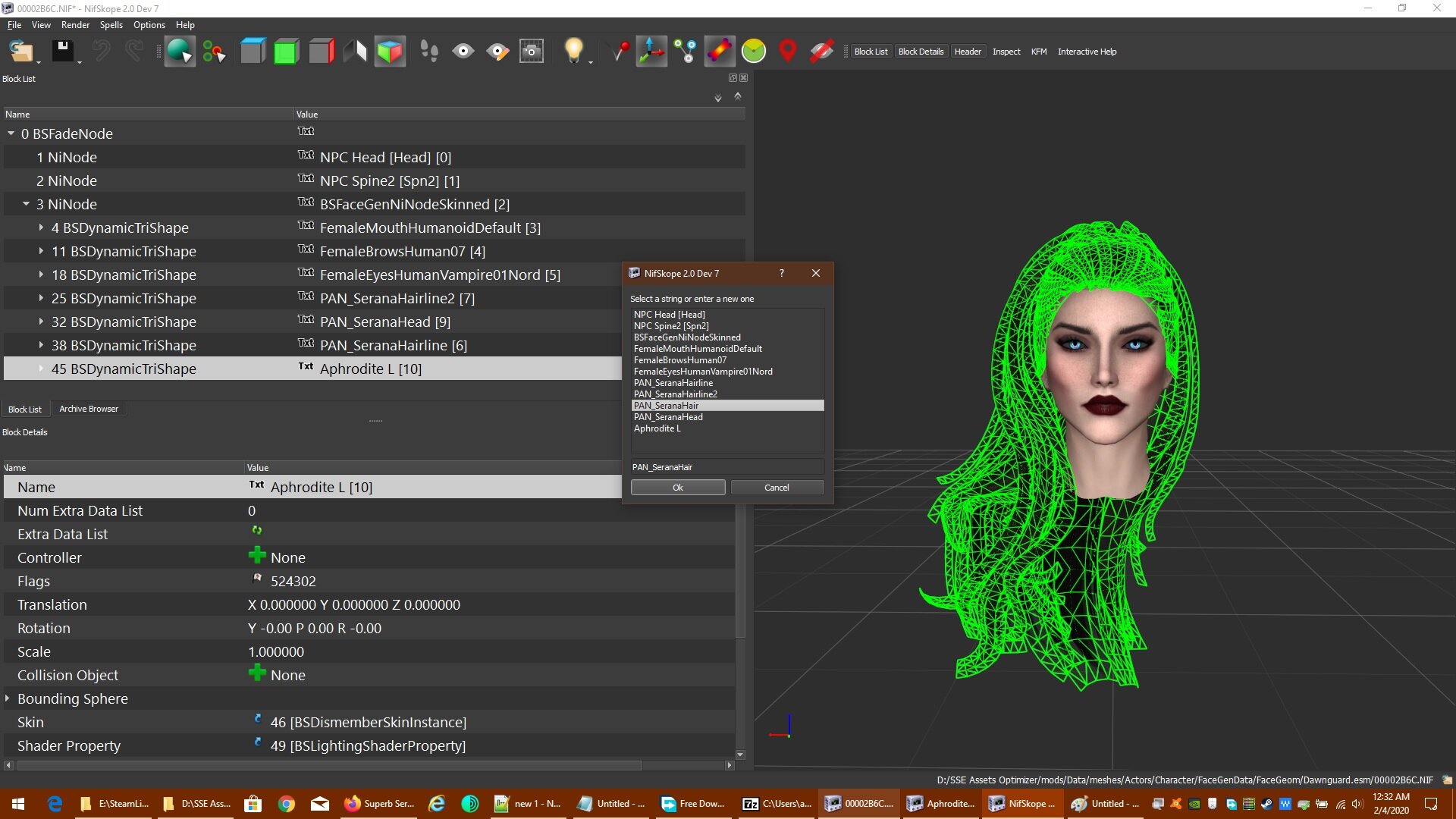Expand 11 BSDynamicTriShape node
This screenshot has height=819, width=1456.
click(x=41, y=251)
